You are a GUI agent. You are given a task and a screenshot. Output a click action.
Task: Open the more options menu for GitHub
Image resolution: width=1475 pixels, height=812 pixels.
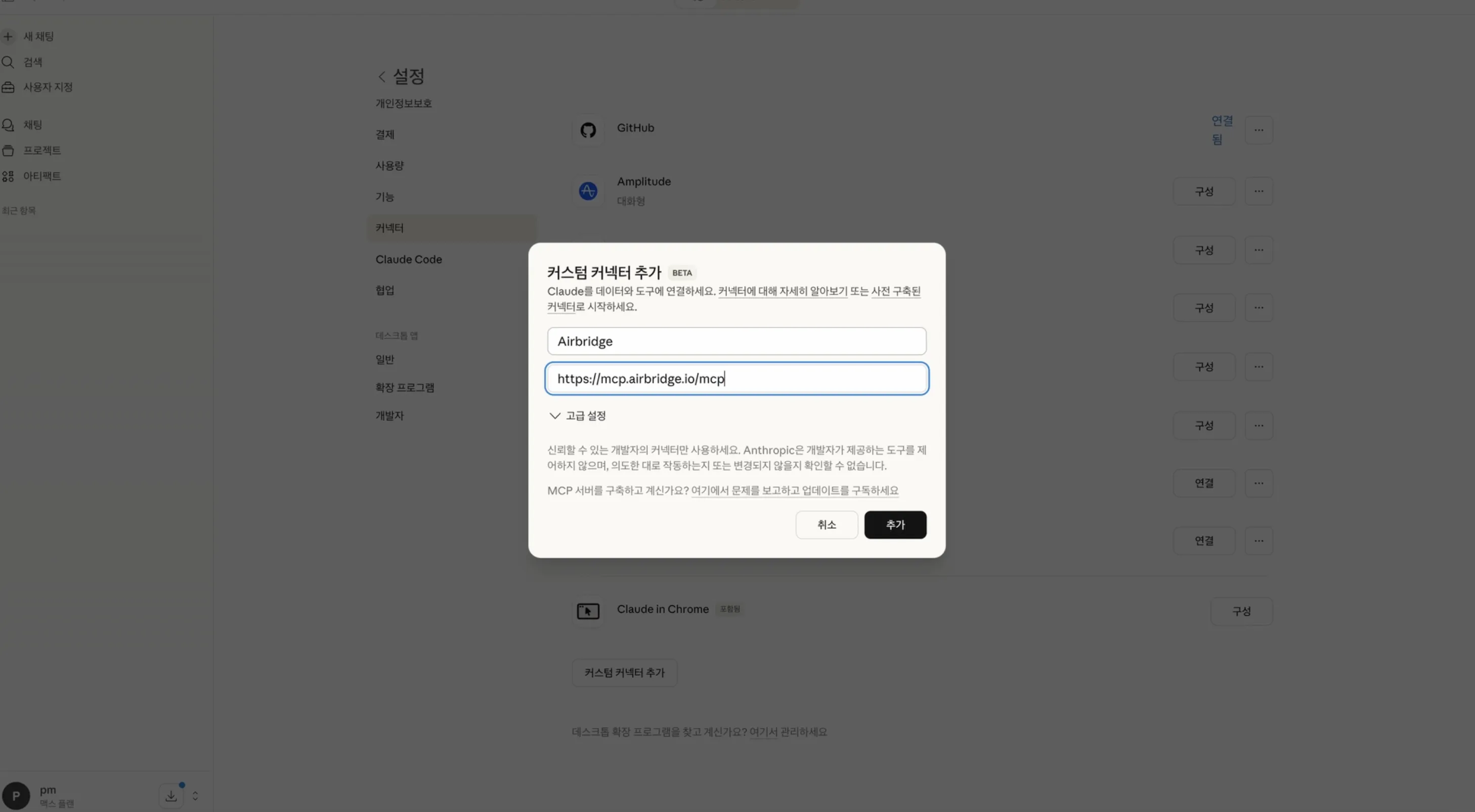tap(1259, 130)
